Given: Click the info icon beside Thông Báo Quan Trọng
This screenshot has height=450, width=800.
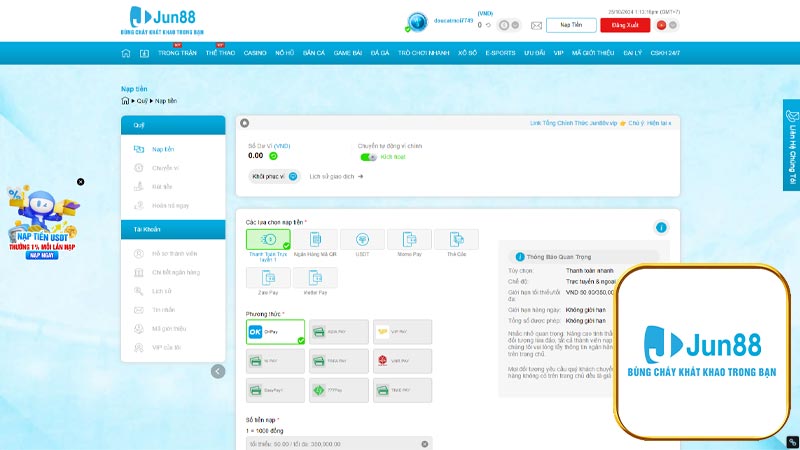Looking at the screenshot, I should click(520, 257).
